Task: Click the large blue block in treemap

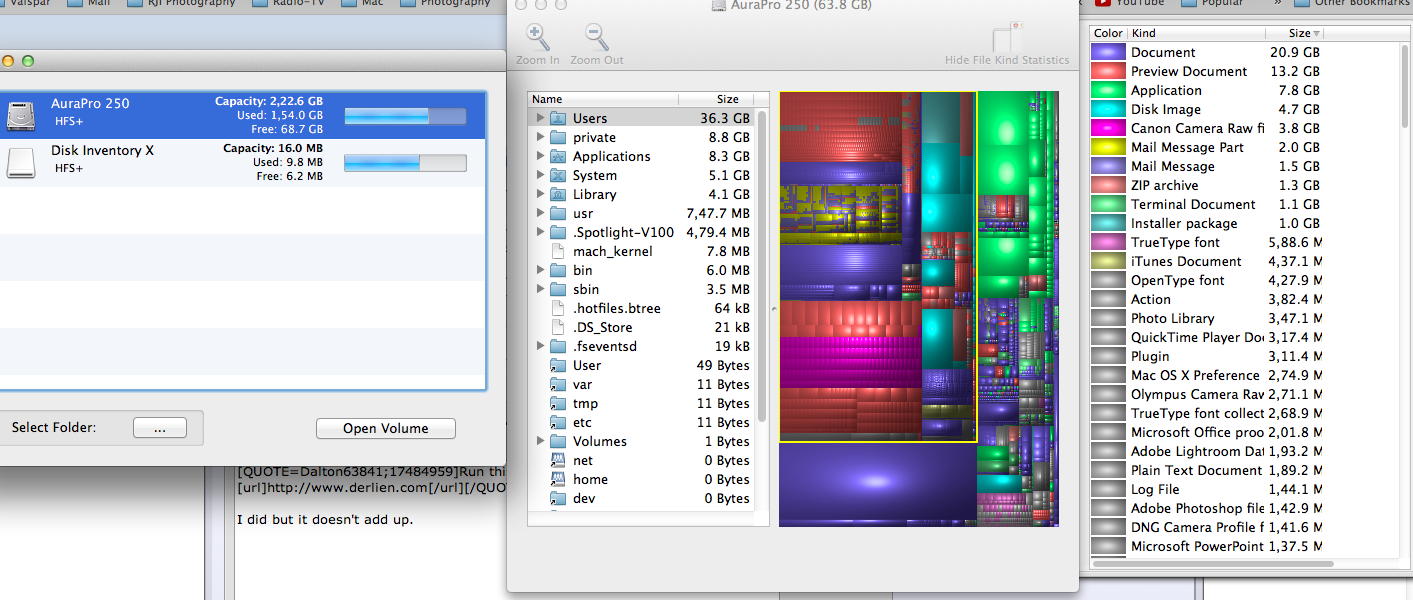Action: [x=877, y=482]
